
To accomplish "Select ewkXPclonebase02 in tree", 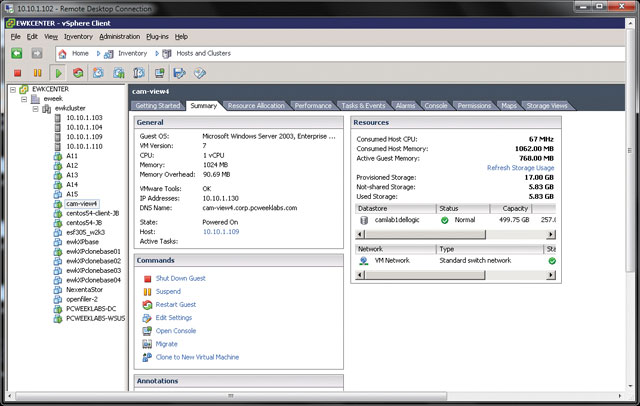I will pyautogui.click(x=93, y=261).
